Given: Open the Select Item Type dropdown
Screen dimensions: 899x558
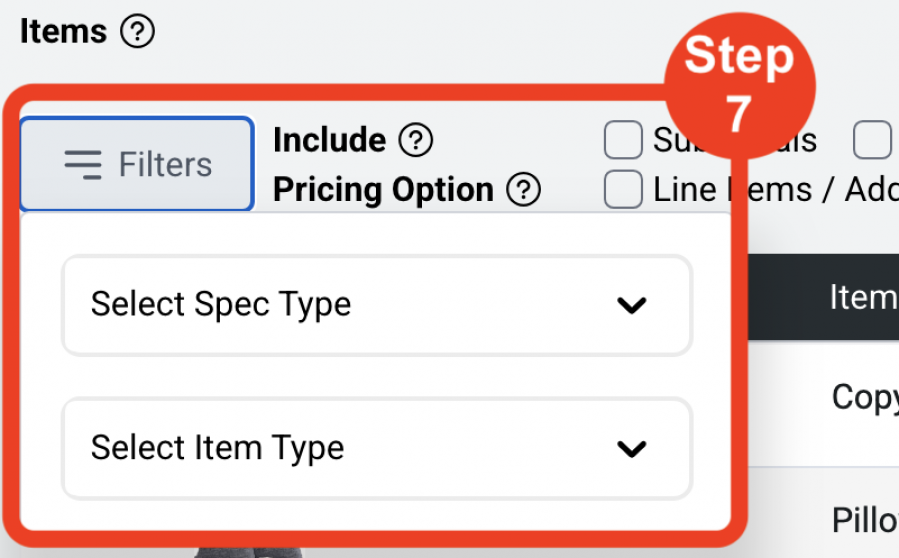Looking at the screenshot, I should (x=377, y=448).
